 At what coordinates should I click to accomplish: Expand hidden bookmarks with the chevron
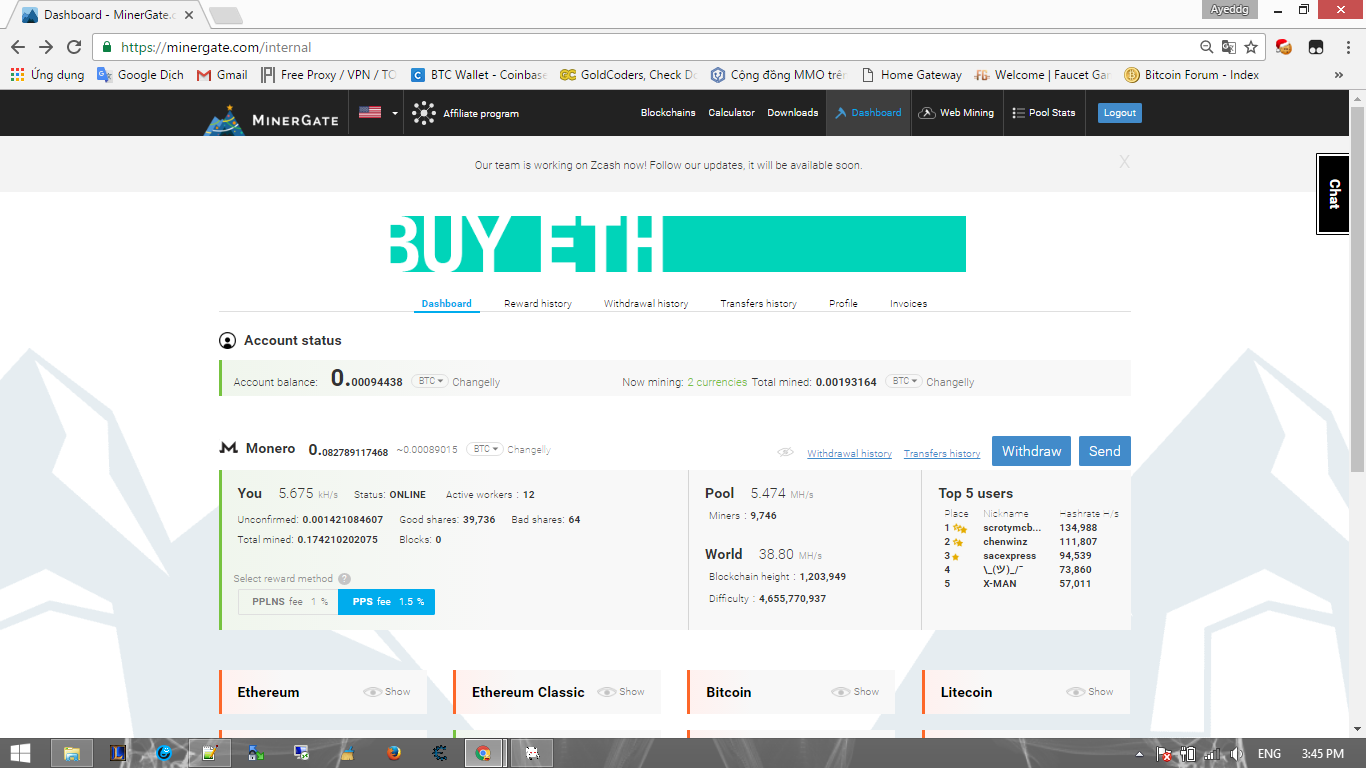click(1339, 75)
